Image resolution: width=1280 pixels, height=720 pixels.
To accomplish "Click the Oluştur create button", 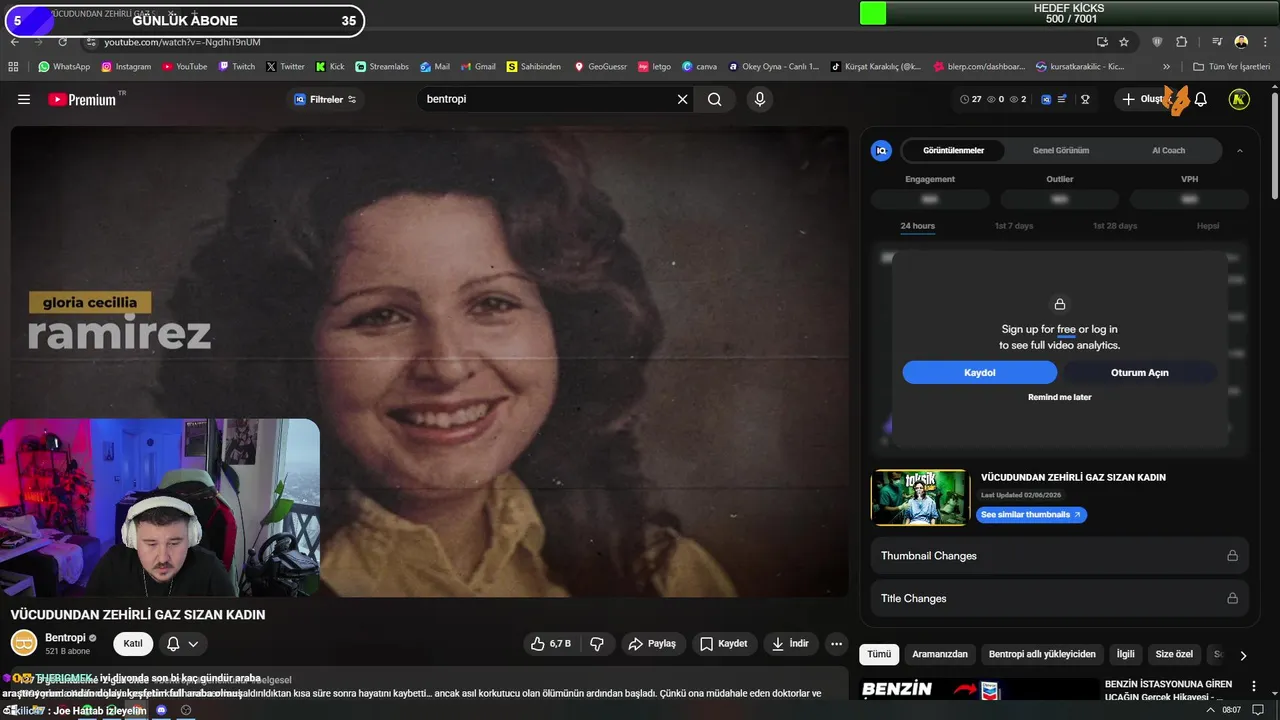I will click(1148, 99).
